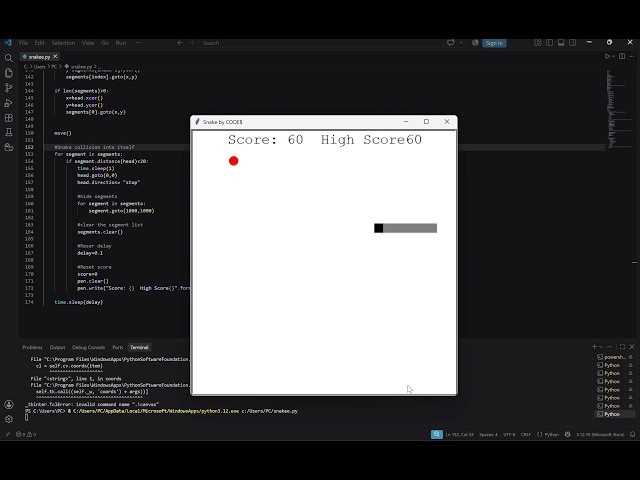Add a new terminal with plus icon
This screenshot has height=480, width=640.
(x=594, y=347)
